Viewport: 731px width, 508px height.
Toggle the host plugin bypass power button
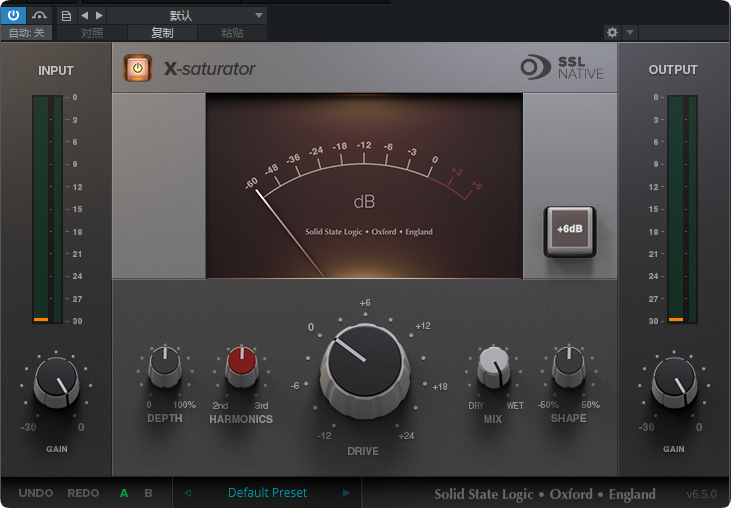click(x=13, y=15)
